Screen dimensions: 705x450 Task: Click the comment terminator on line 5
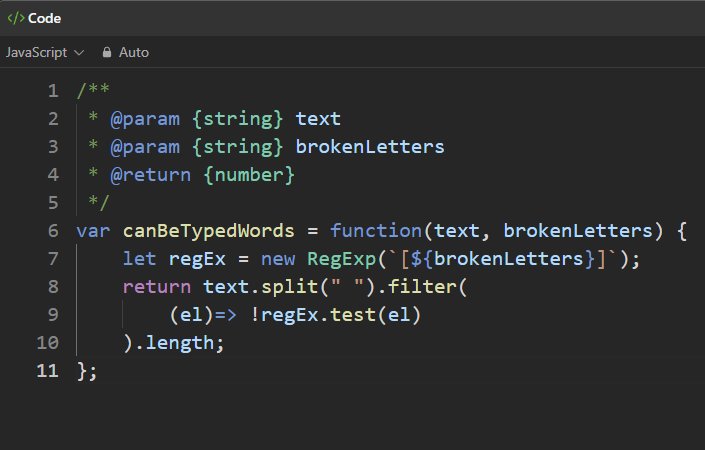(99, 202)
